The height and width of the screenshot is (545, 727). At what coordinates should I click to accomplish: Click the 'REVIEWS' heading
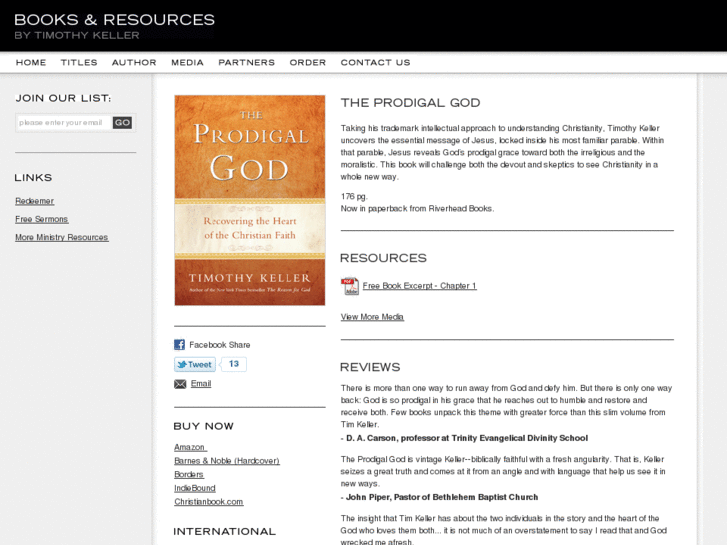click(370, 367)
